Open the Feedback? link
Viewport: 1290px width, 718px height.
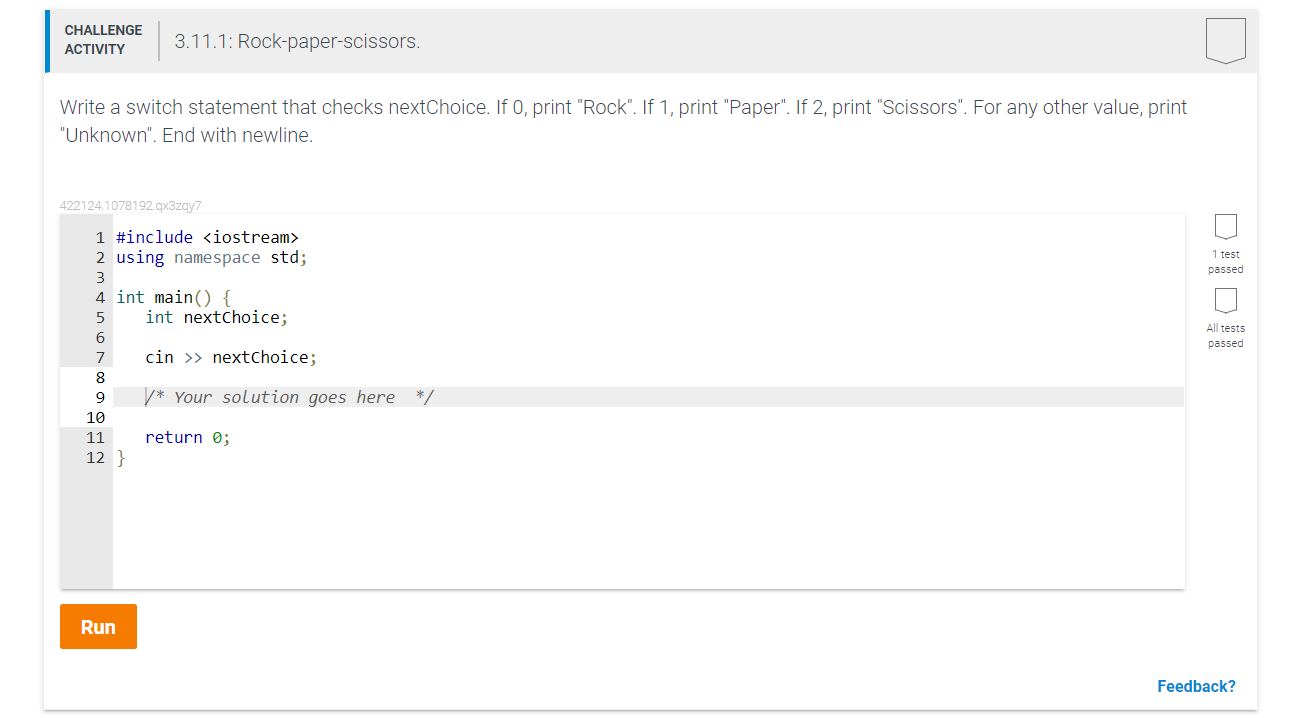pyautogui.click(x=1196, y=686)
